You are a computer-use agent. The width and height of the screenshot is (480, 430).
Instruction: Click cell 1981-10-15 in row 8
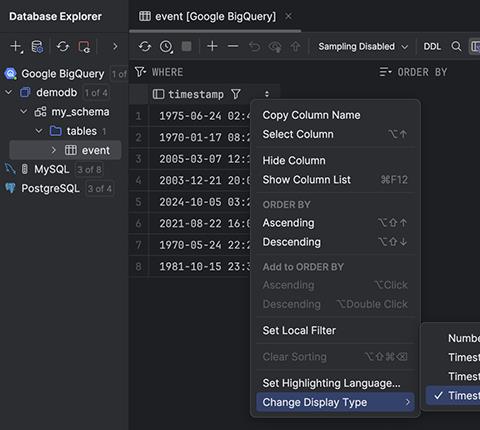(x=200, y=266)
